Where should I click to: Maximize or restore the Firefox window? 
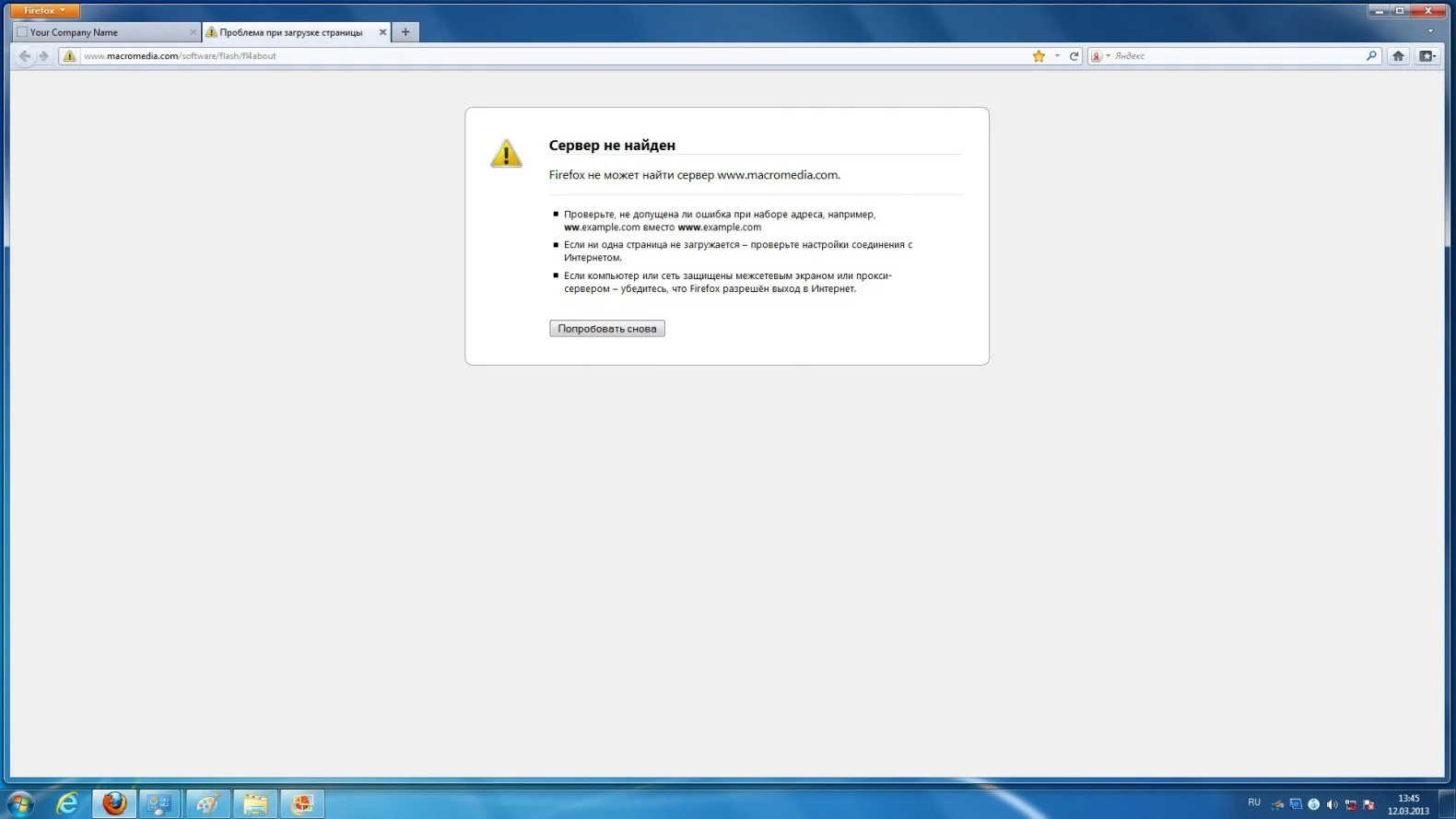[x=1401, y=10]
